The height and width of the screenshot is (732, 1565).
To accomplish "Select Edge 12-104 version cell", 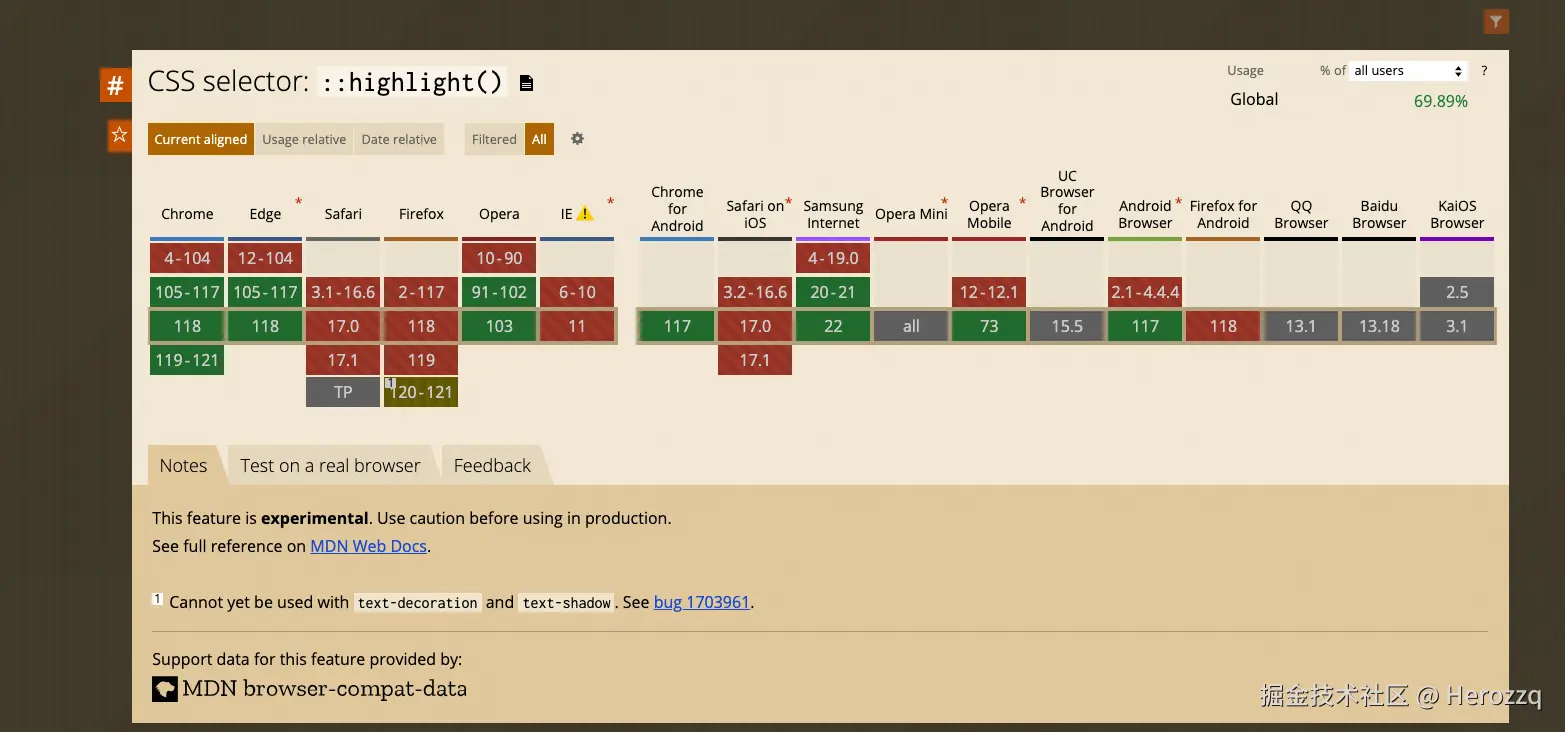I will pyautogui.click(x=265, y=258).
